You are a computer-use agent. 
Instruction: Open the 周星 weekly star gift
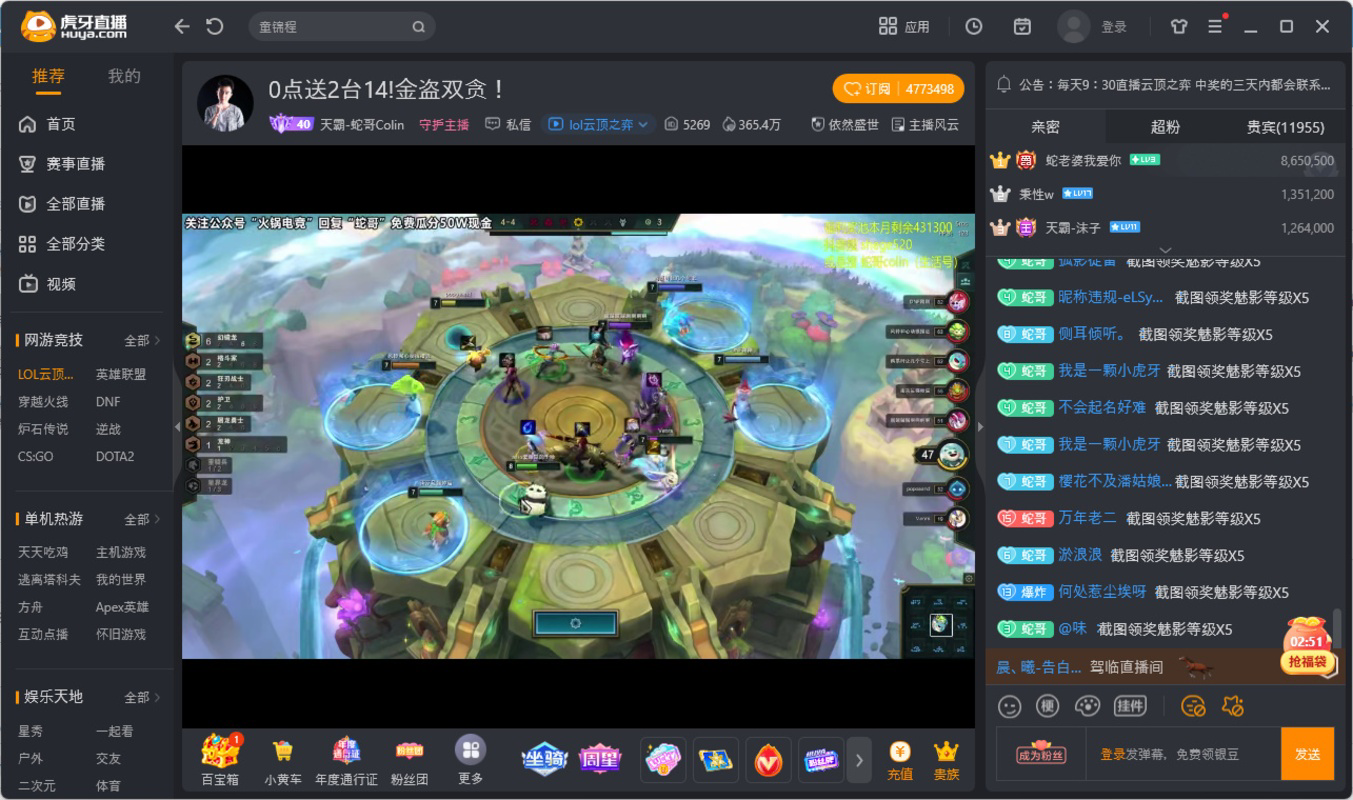pos(600,759)
